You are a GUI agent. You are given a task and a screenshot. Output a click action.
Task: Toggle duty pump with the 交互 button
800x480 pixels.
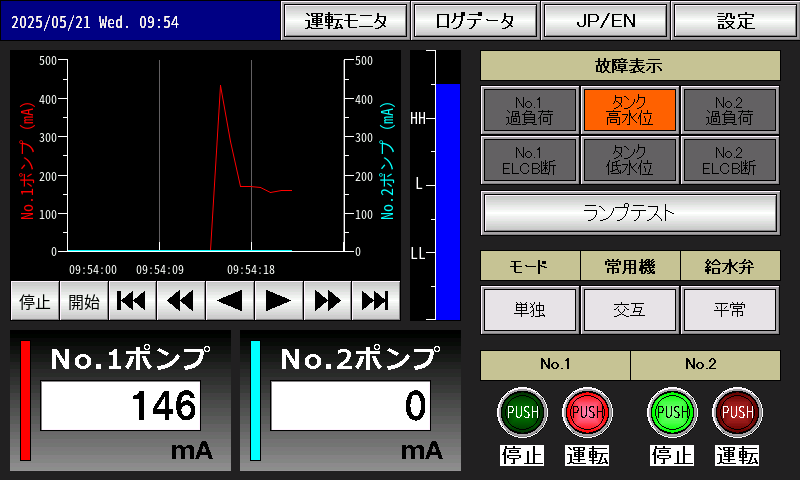[x=629, y=310]
